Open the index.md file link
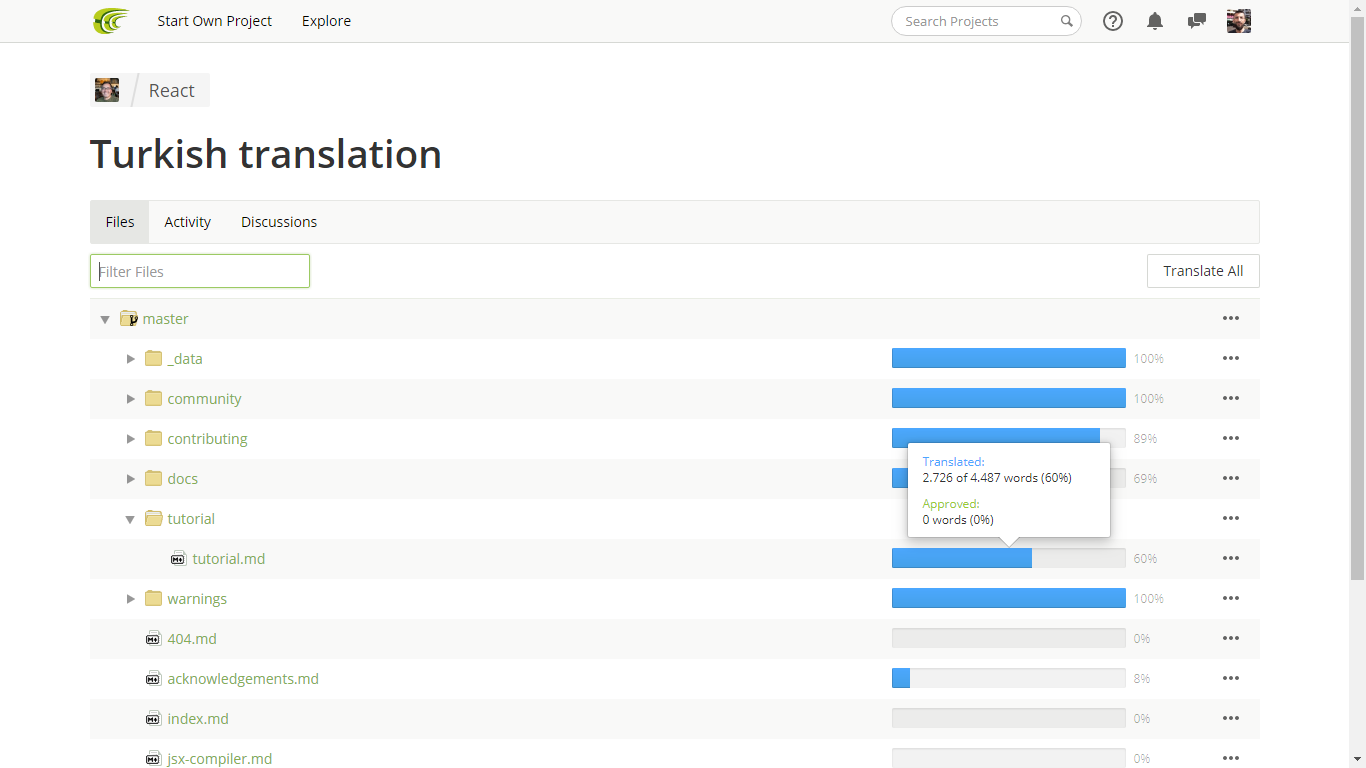Screen dimensions: 1366x768 [x=198, y=718]
